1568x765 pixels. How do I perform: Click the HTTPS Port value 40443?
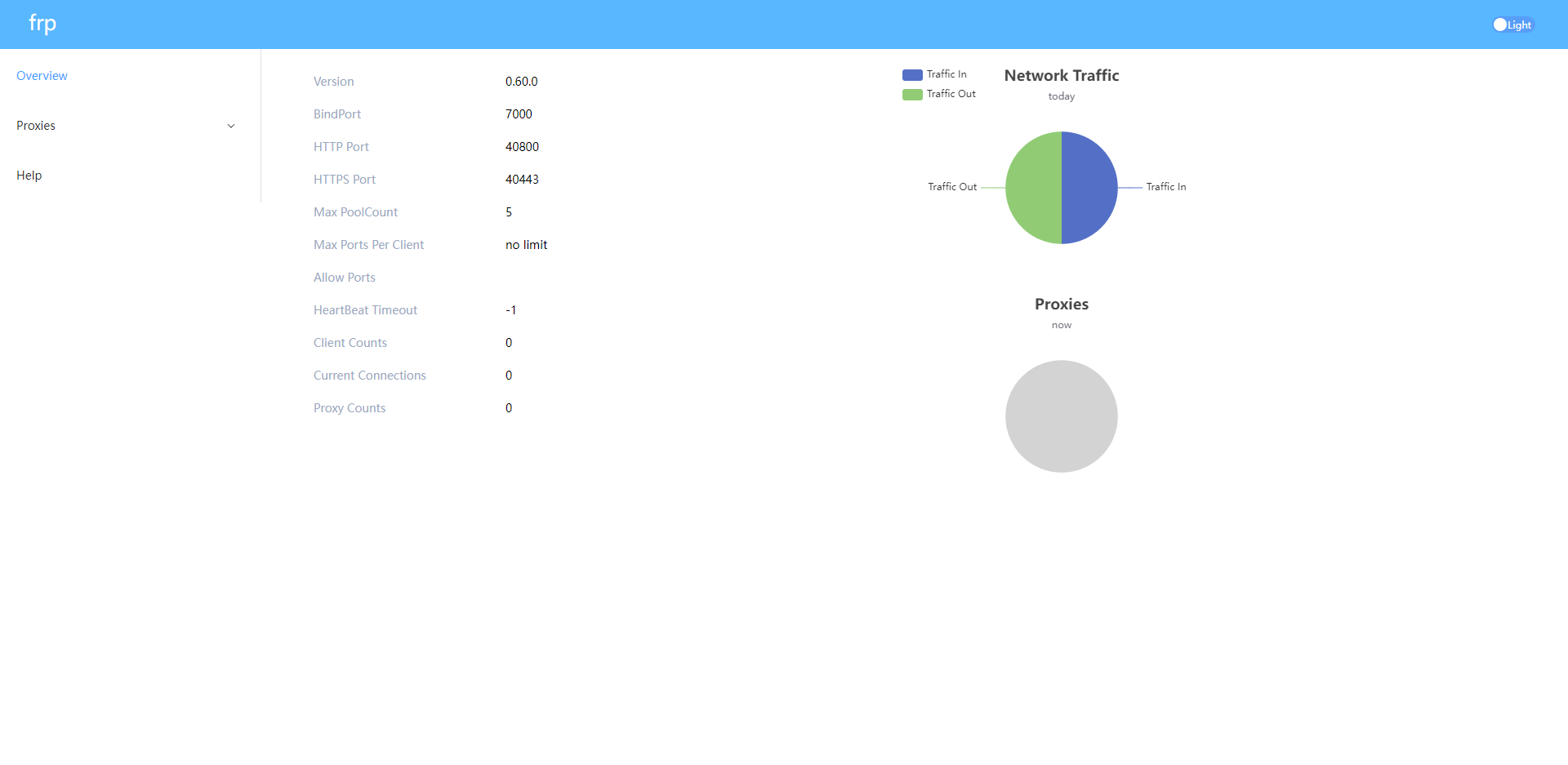tap(522, 180)
